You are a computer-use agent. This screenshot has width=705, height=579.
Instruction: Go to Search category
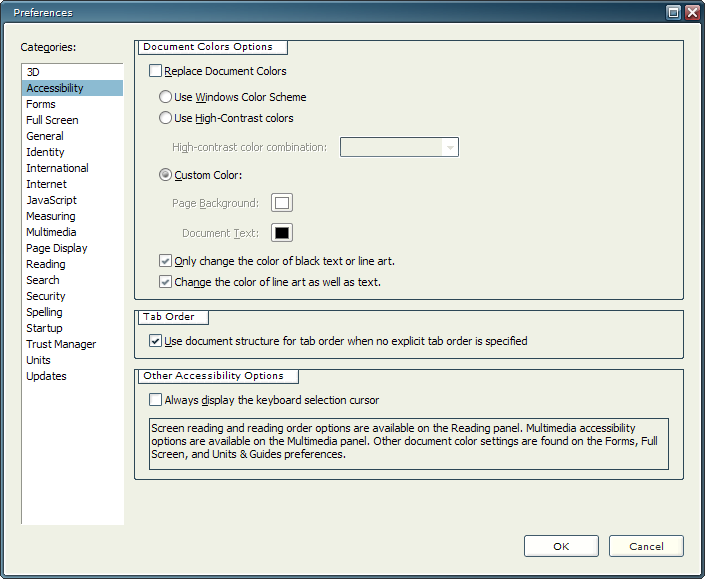pyautogui.click(x=72, y=280)
